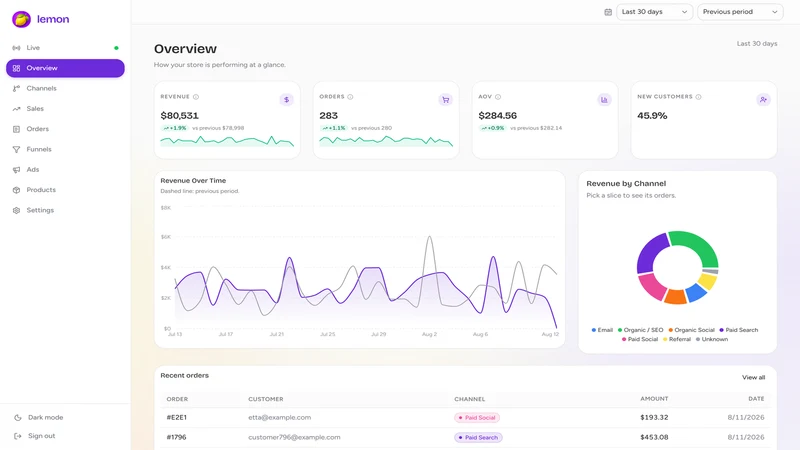800x450 pixels.
Task: Click the Settings gear icon
Action: click(16, 210)
